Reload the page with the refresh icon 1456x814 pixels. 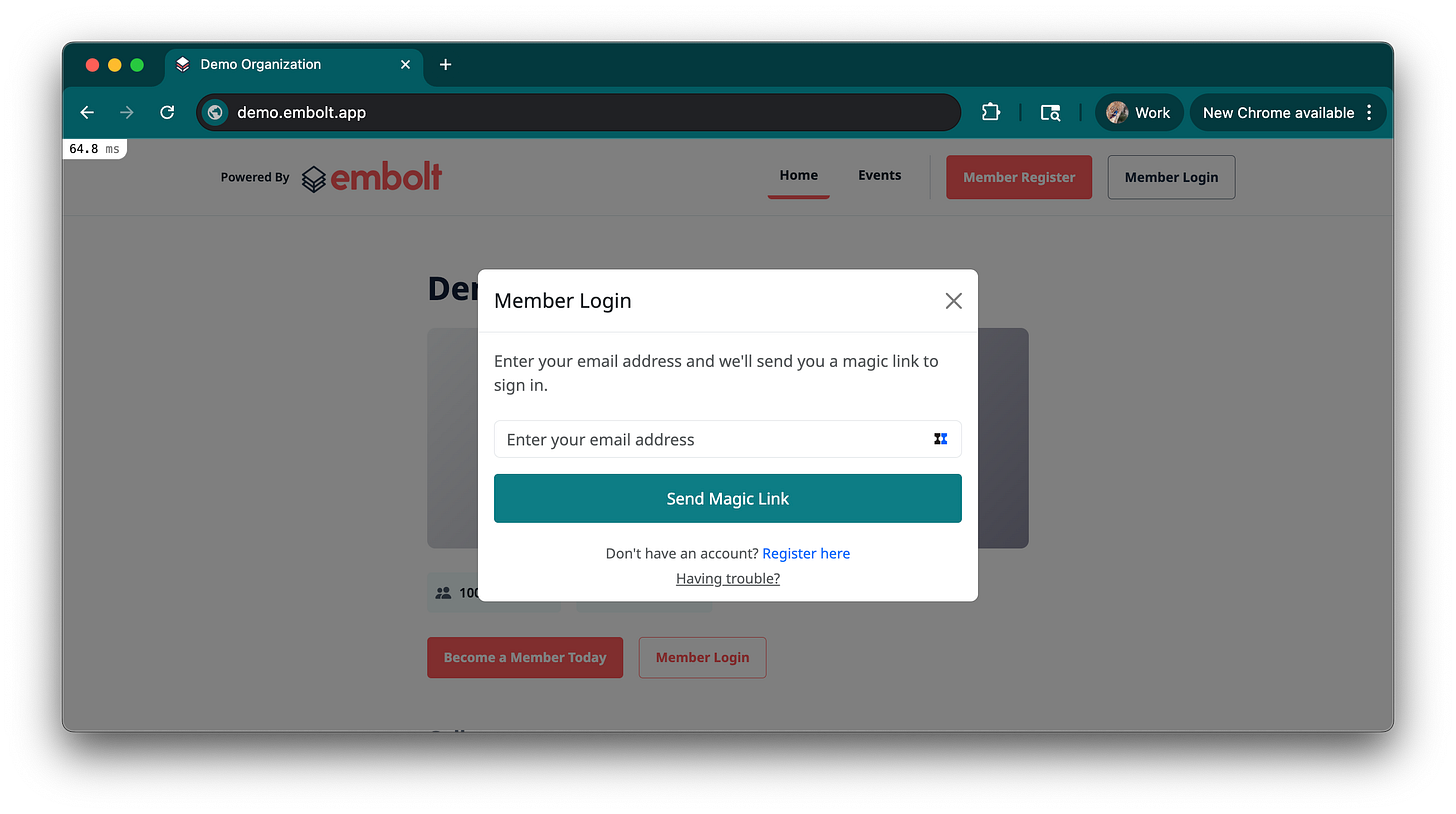167,112
